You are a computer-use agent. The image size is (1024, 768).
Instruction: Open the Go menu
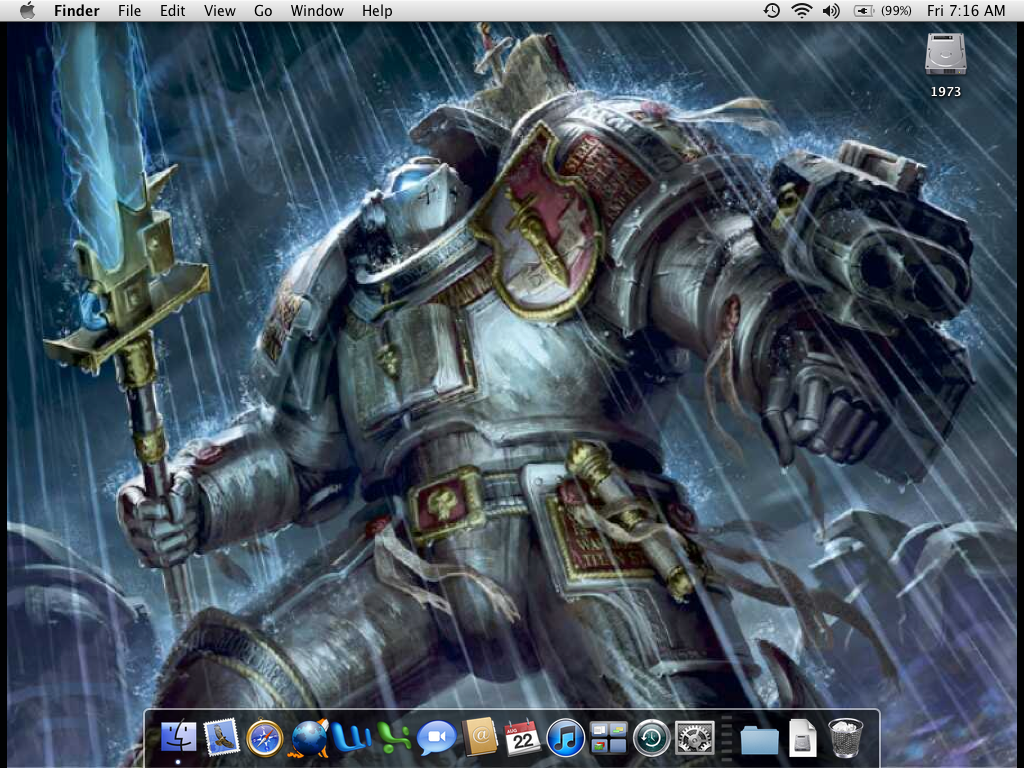point(263,10)
